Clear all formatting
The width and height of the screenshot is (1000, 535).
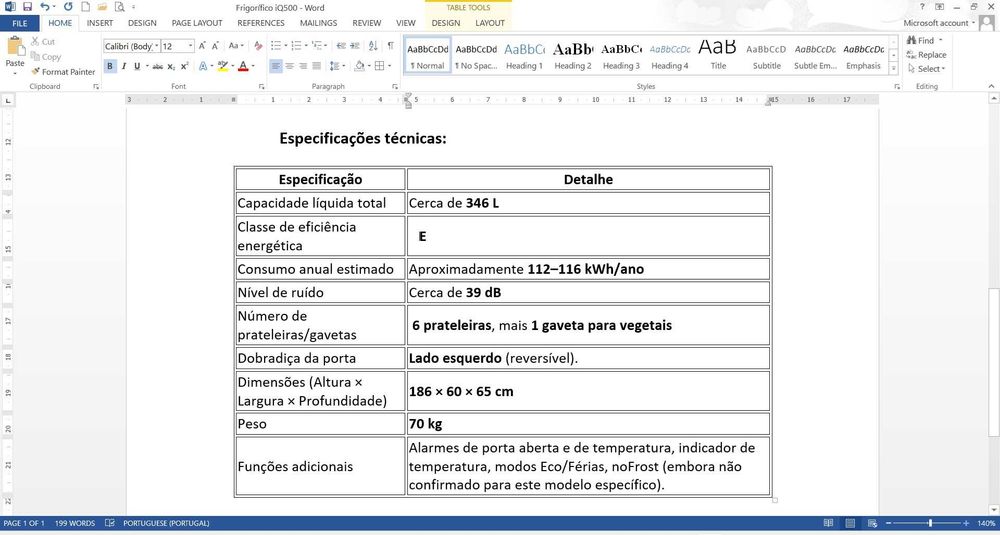tap(258, 46)
